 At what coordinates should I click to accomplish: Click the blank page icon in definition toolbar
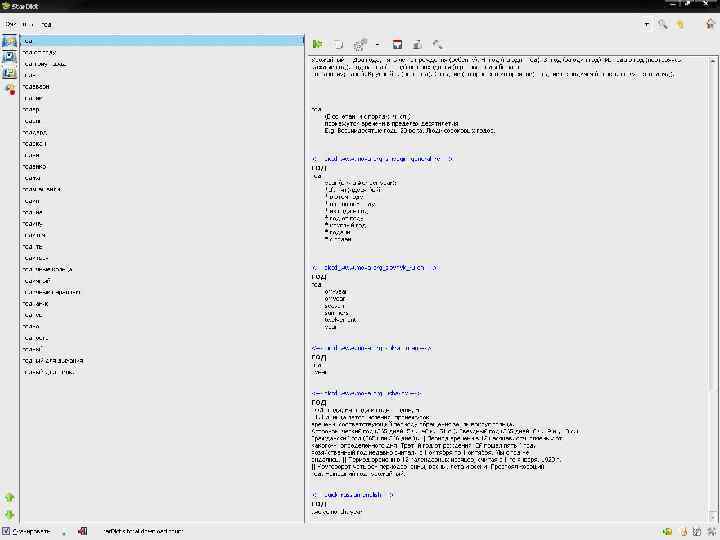(338, 44)
